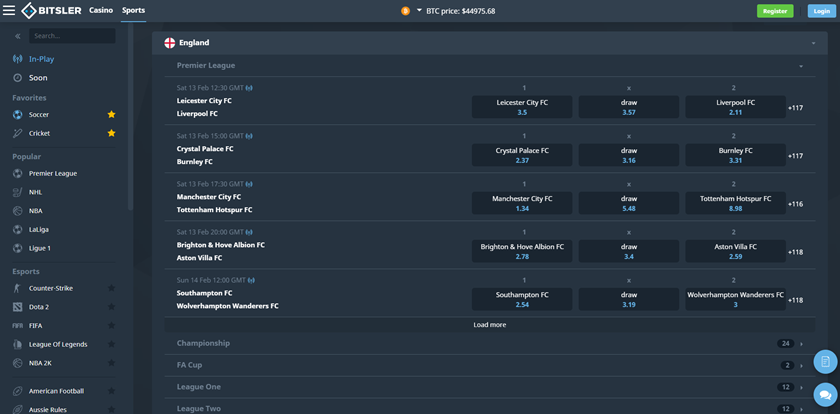Click the Premier League sidebar icon
840x414 pixels.
click(x=18, y=174)
